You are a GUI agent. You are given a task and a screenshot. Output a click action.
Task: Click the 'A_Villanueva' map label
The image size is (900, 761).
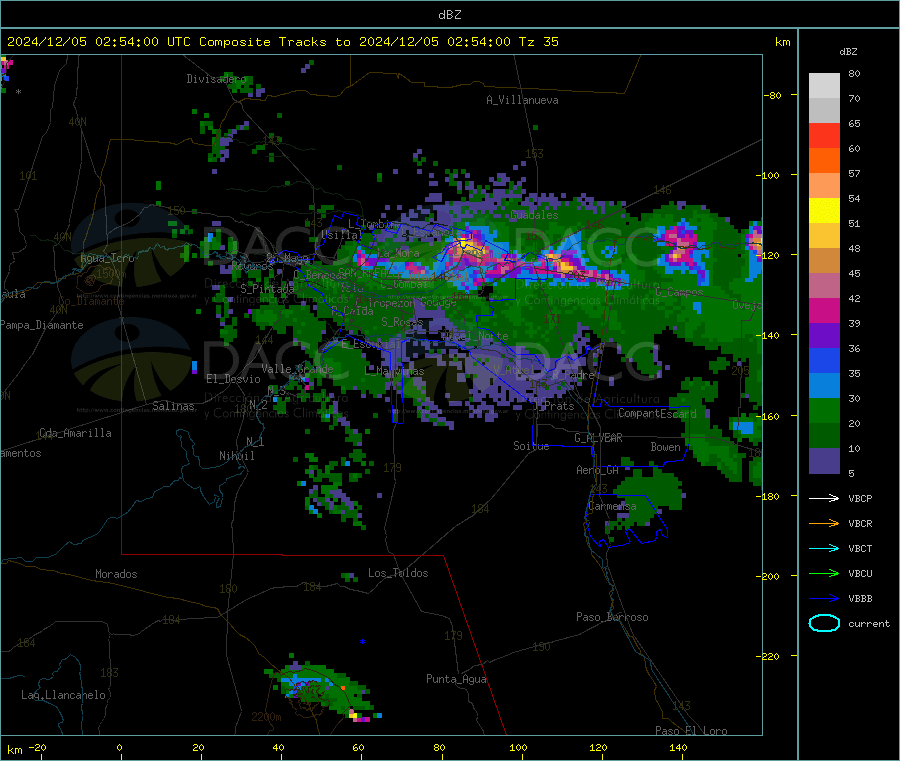point(522,100)
